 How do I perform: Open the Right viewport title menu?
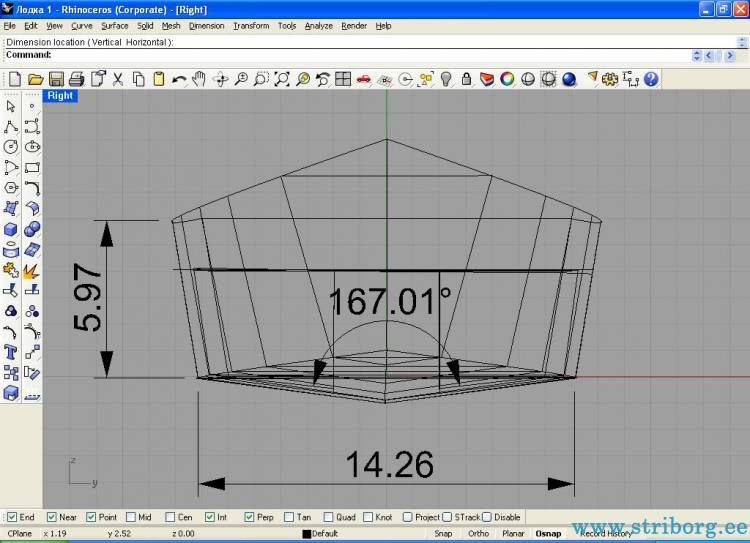60,96
